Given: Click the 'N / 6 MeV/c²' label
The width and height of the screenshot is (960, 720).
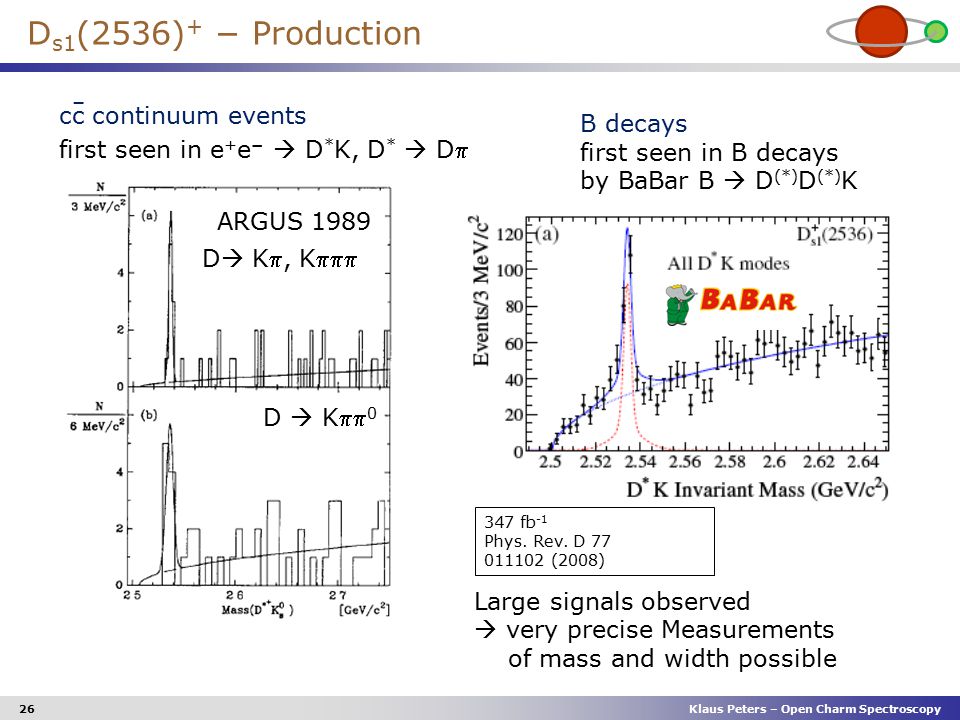Looking at the screenshot, I should (x=98, y=416).
